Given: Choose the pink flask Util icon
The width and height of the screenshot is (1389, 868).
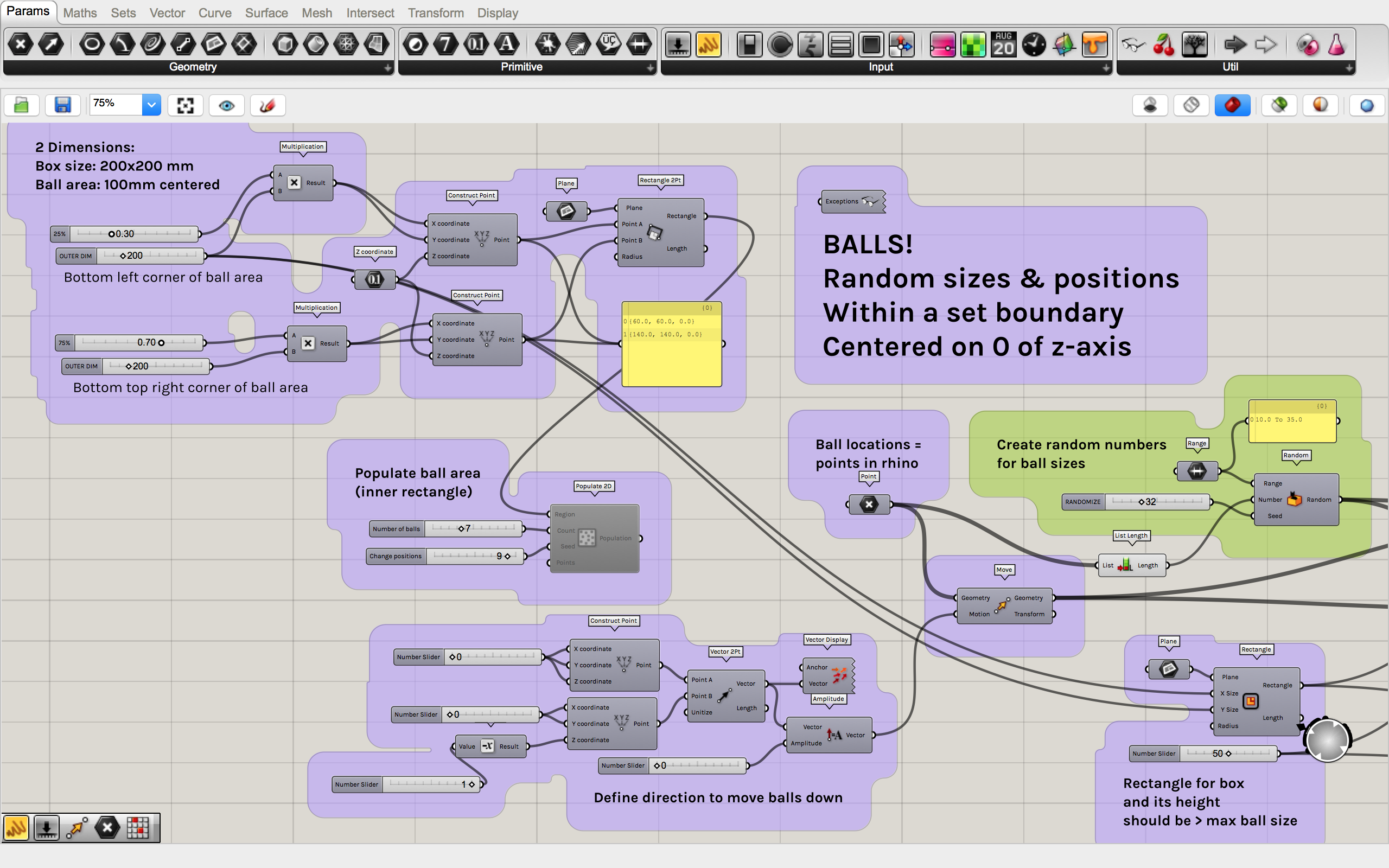Looking at the screenshot, I should point(1337,44).
